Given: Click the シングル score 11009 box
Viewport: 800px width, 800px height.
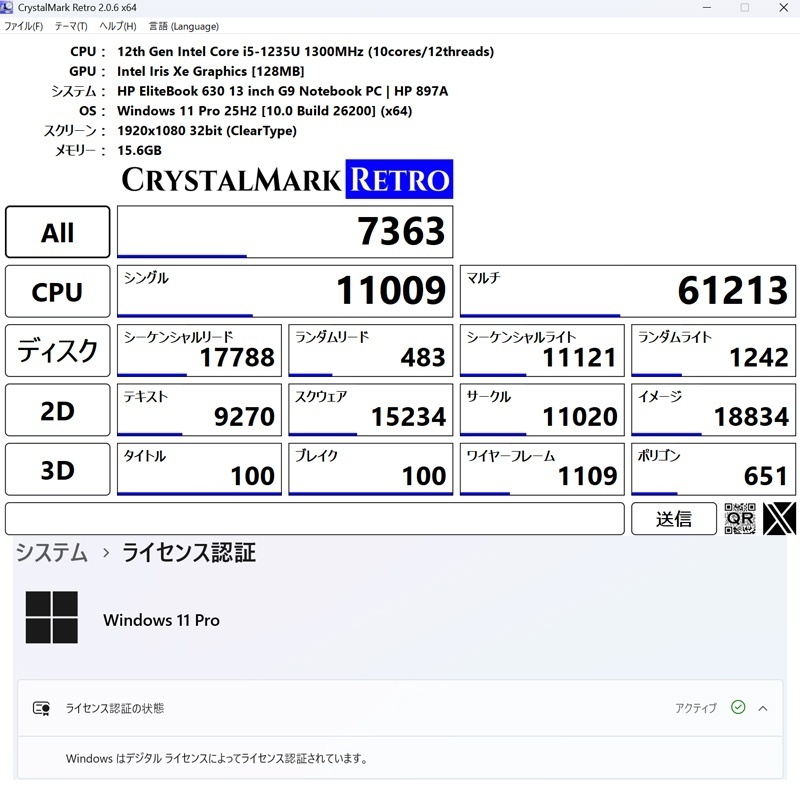Looking at the screenshot, I should (x=285, y=291).
